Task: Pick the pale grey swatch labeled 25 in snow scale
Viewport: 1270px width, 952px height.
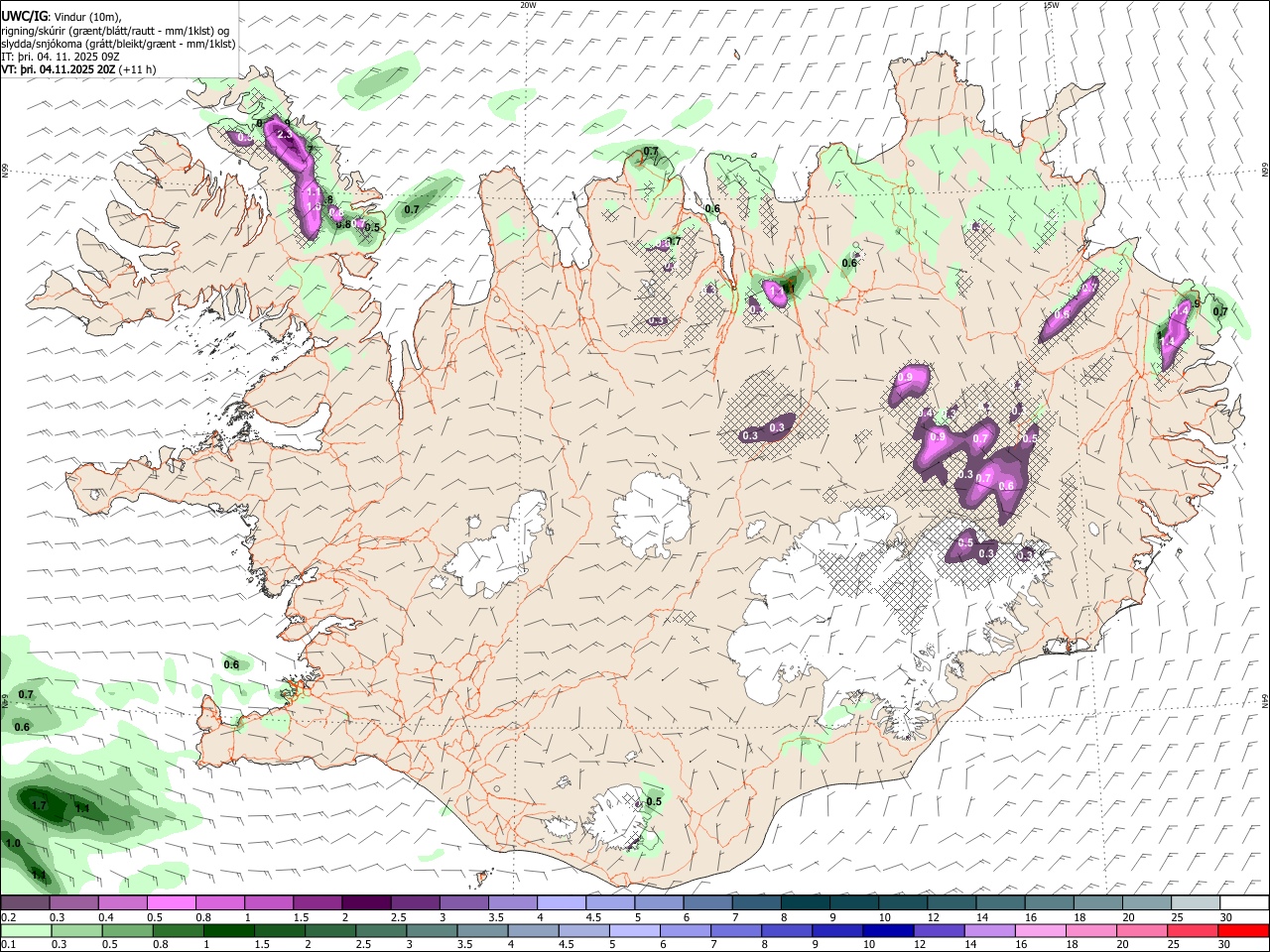Action: pos(1196,902)
